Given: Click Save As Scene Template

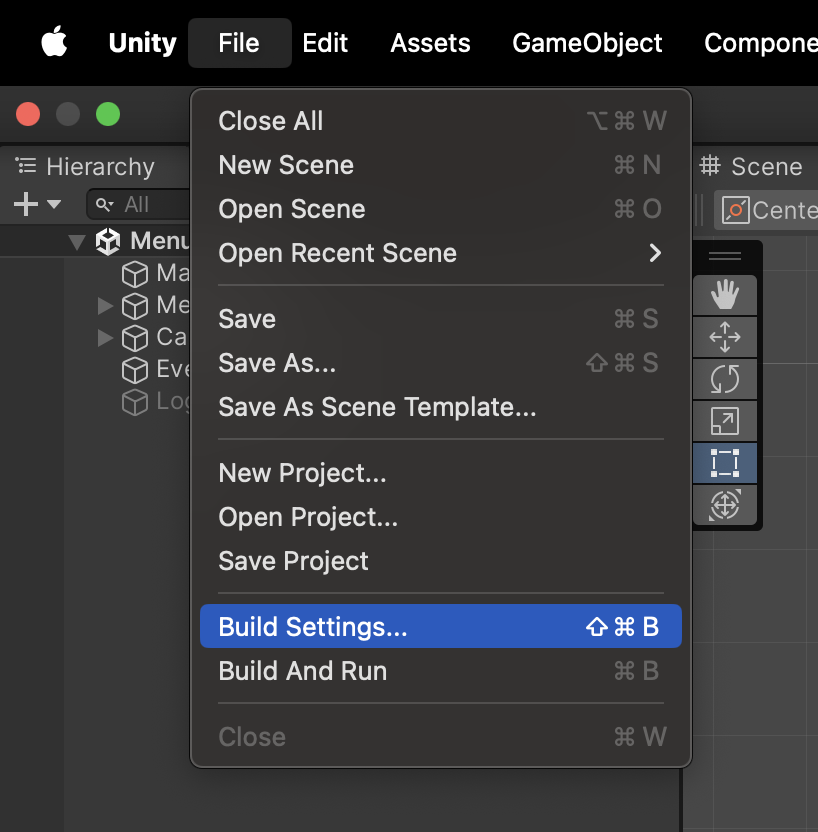Looking at the screenshot, I should click(x=377, y=407).
